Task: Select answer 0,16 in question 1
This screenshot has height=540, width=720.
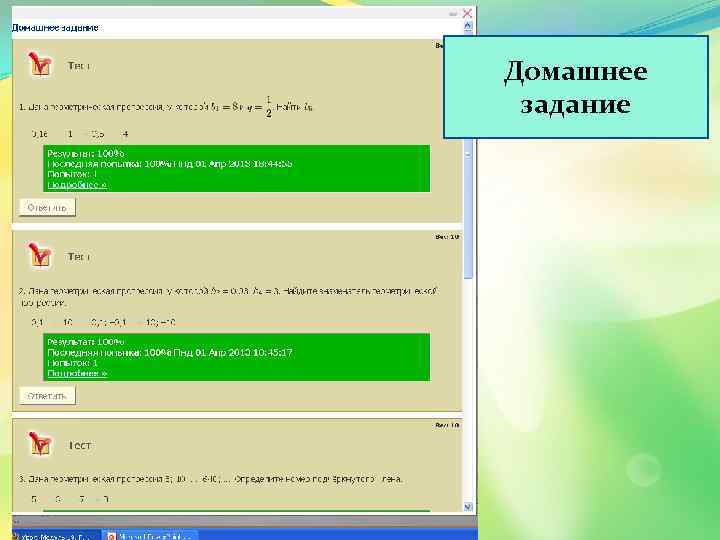Action: [39, 134]
